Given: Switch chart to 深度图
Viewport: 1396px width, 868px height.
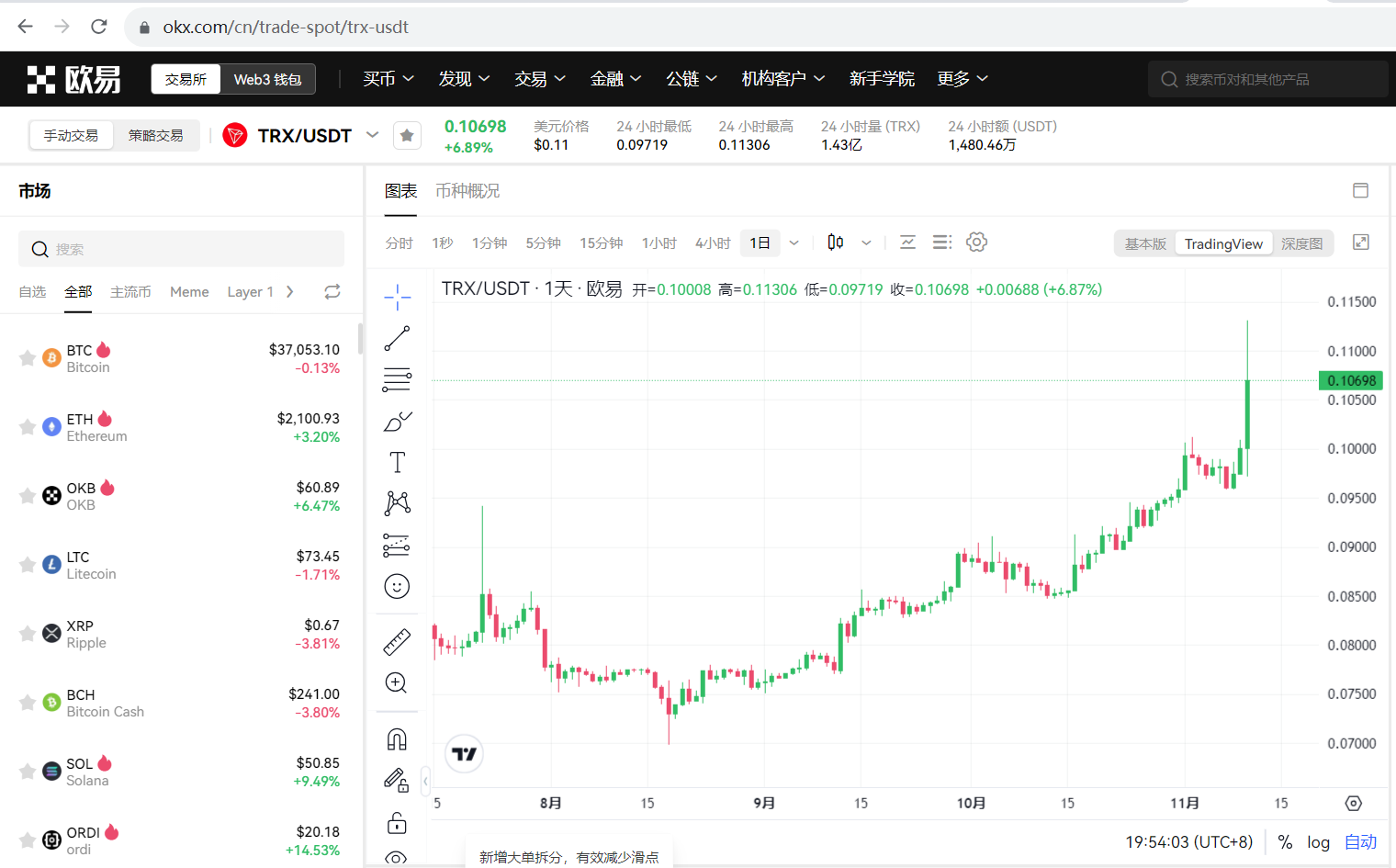Looking at the screenshot, I should tap(1302, 243).
